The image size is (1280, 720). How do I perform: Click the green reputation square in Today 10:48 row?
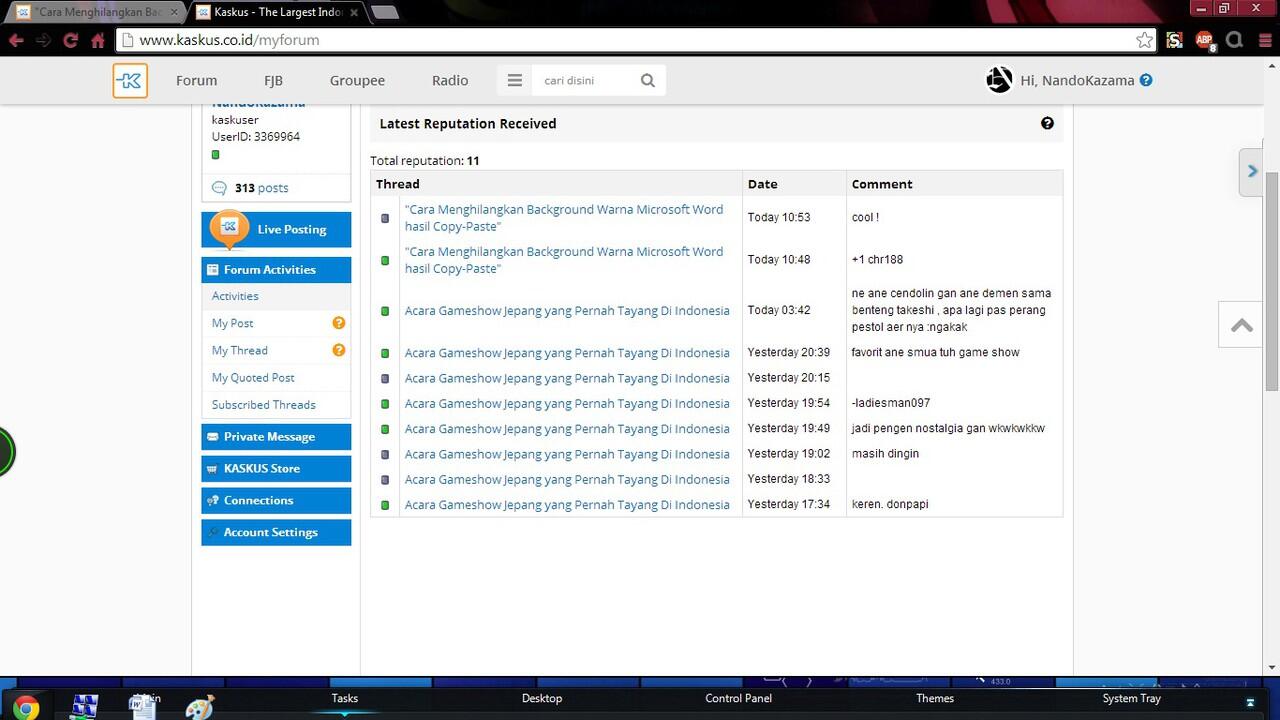click(x=385, y=260)
